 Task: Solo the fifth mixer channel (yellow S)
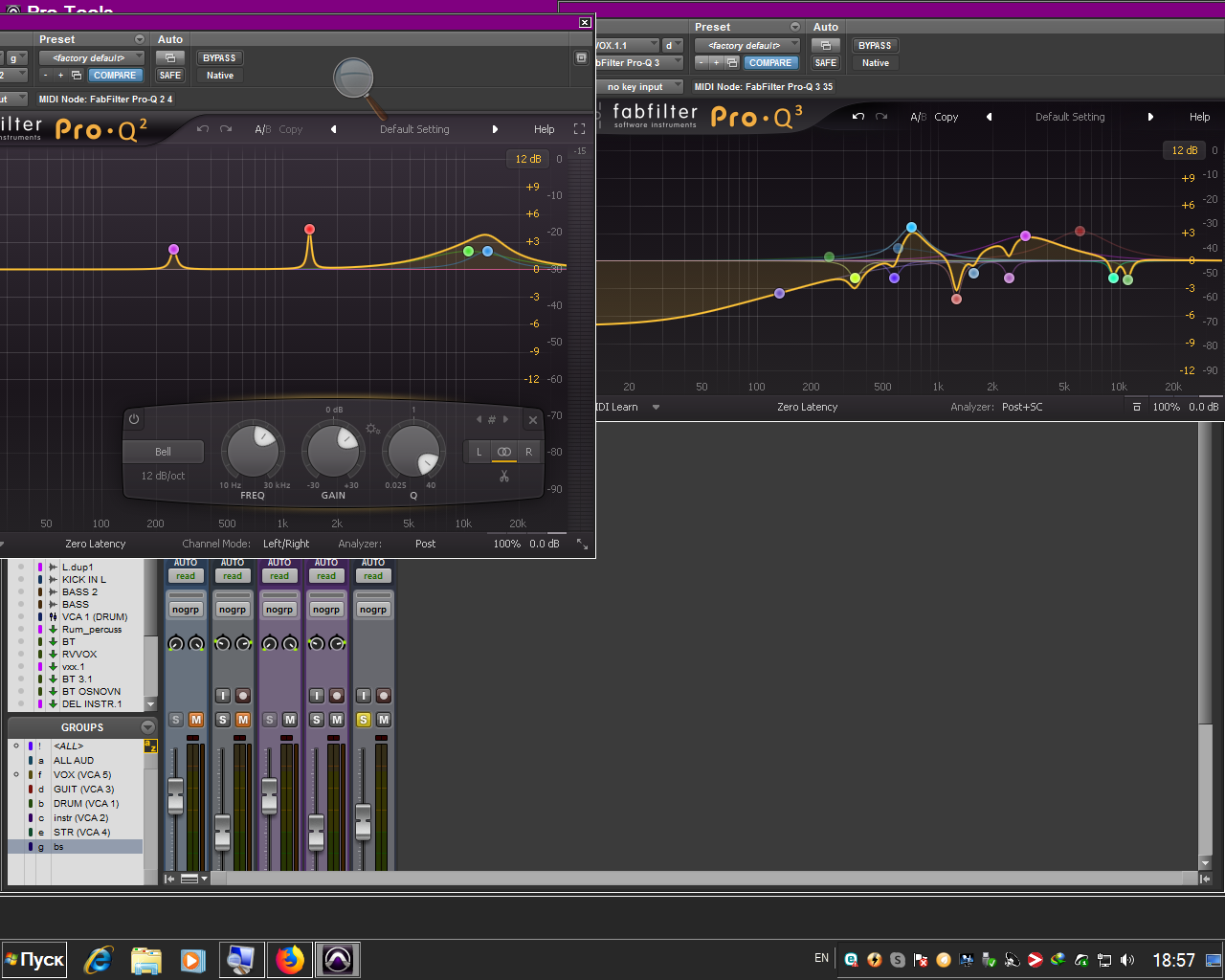tap(364, 720)
